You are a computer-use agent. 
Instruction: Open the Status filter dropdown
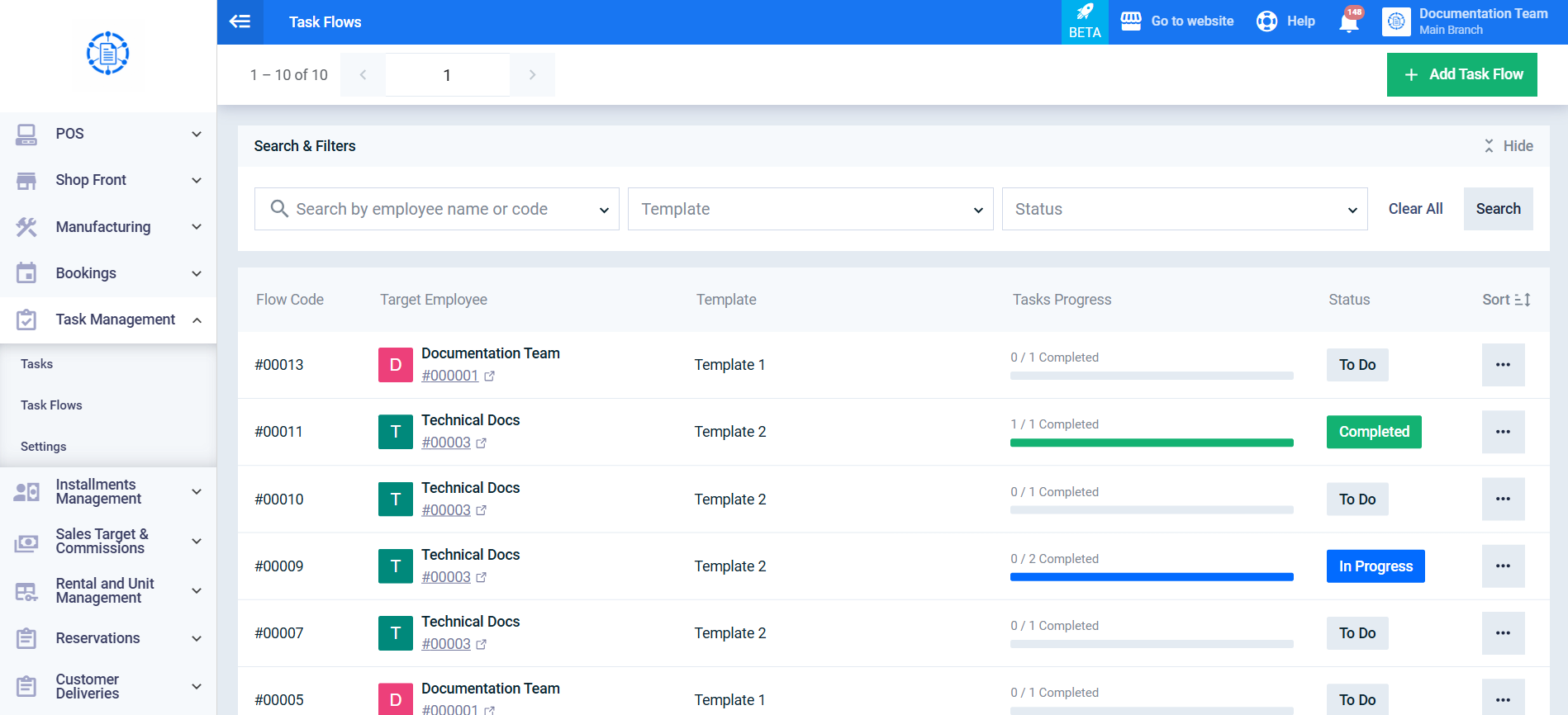1185,209
